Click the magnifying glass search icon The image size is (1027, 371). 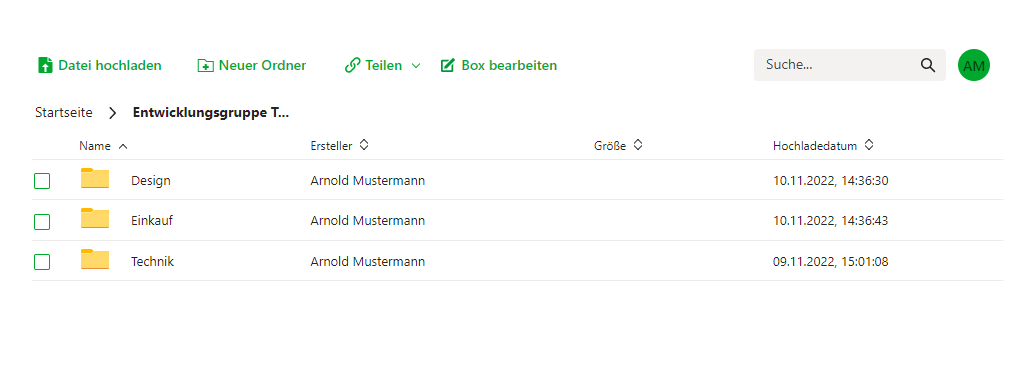click(x=927, y=65)
